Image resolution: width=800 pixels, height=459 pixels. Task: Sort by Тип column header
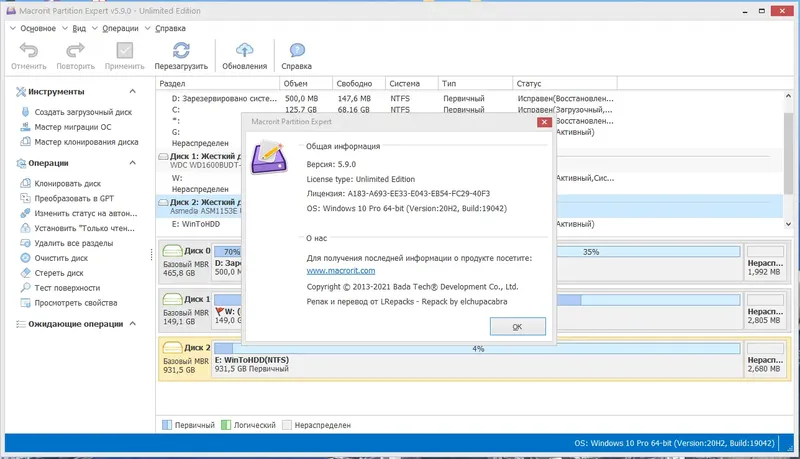coord(476,83)
